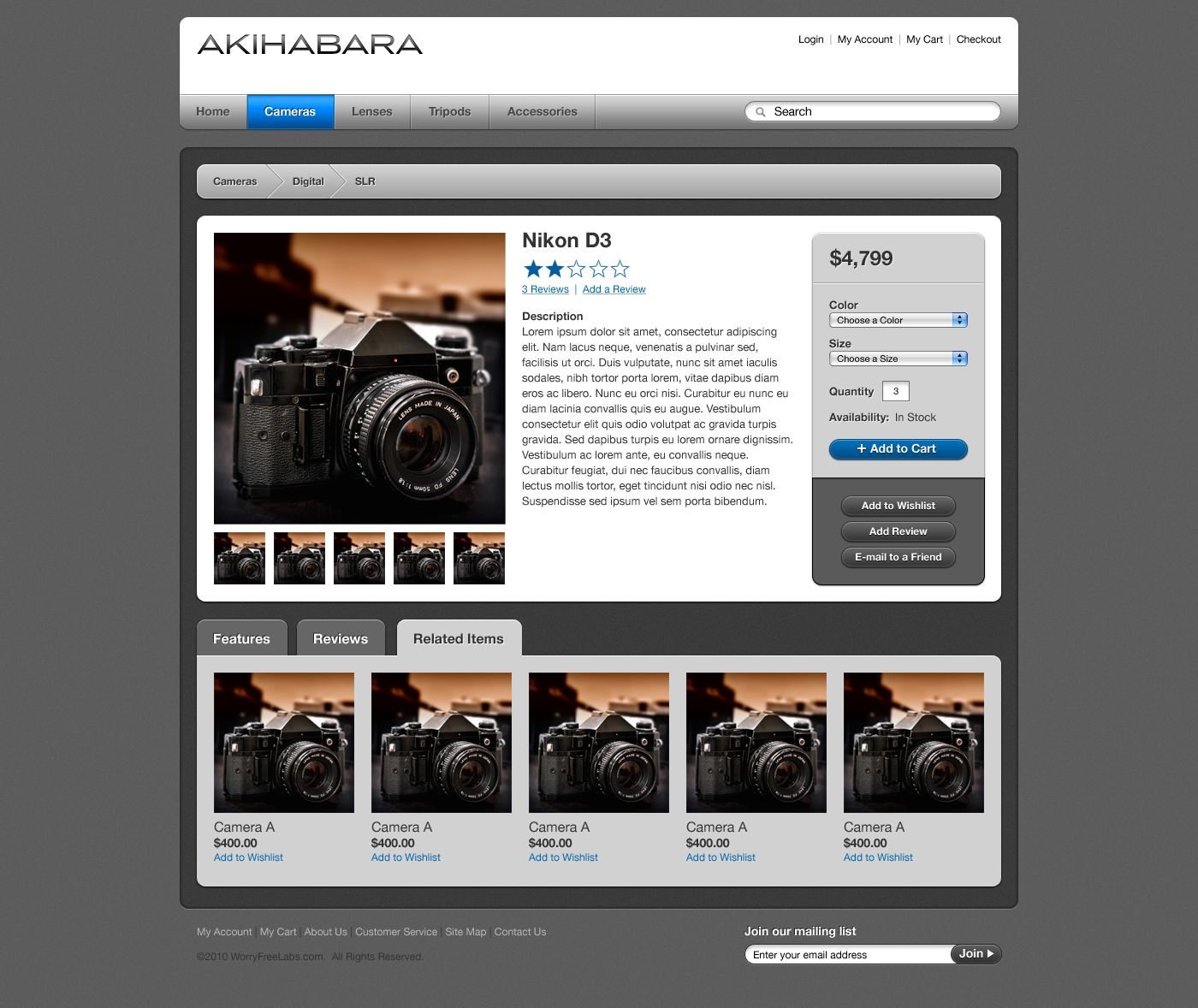Open the About Us footer link
Viewport: 1198px width, 1008px height.
326,932
